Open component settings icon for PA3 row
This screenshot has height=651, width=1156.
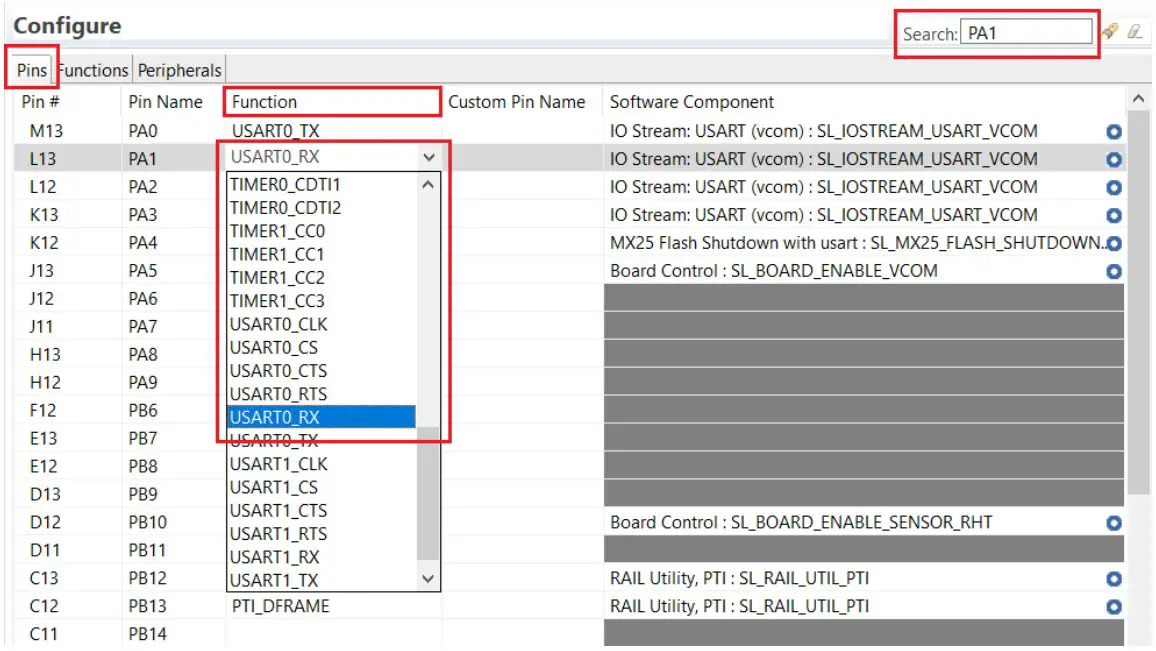1114,215
